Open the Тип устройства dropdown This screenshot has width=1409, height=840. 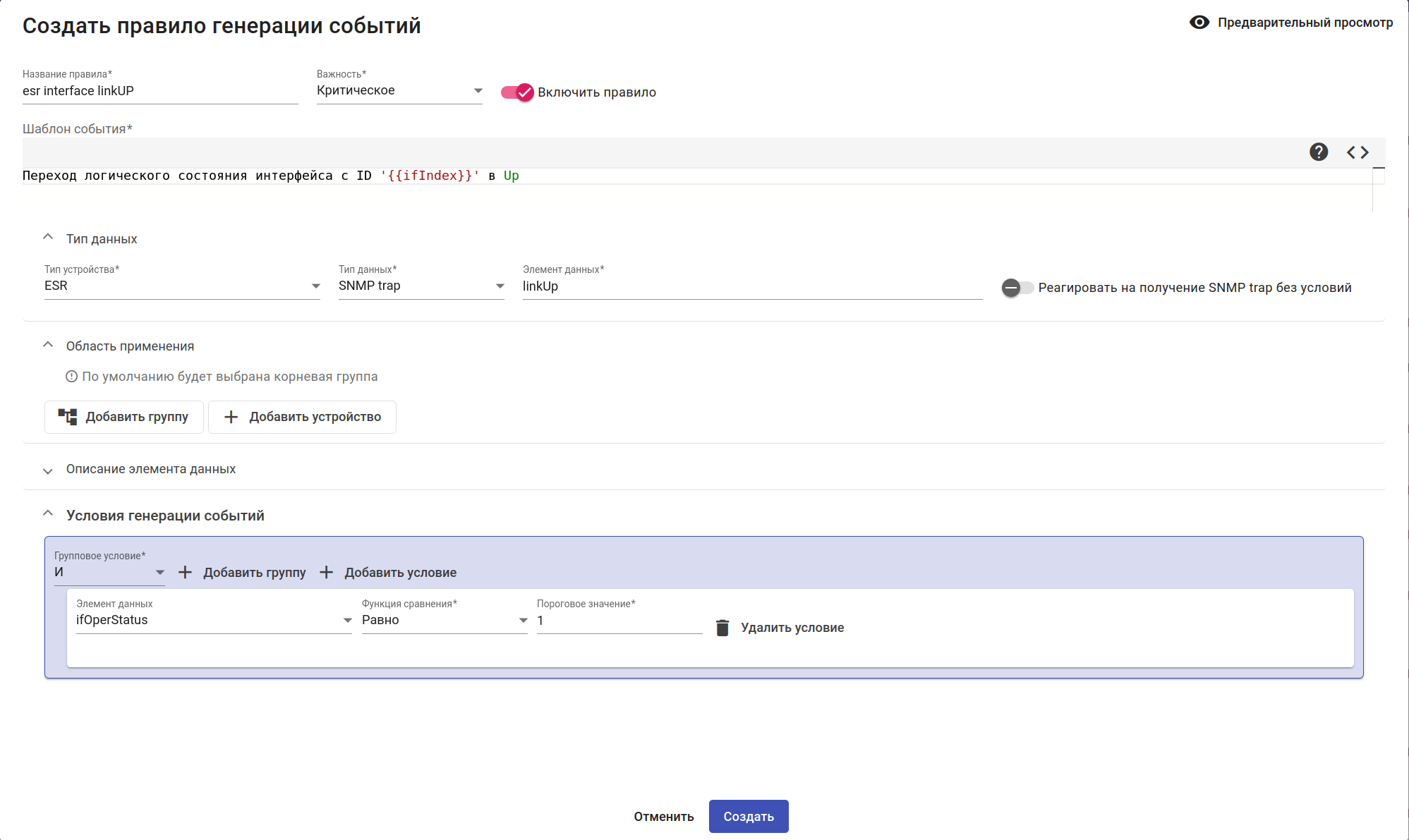tap(182, 286)
